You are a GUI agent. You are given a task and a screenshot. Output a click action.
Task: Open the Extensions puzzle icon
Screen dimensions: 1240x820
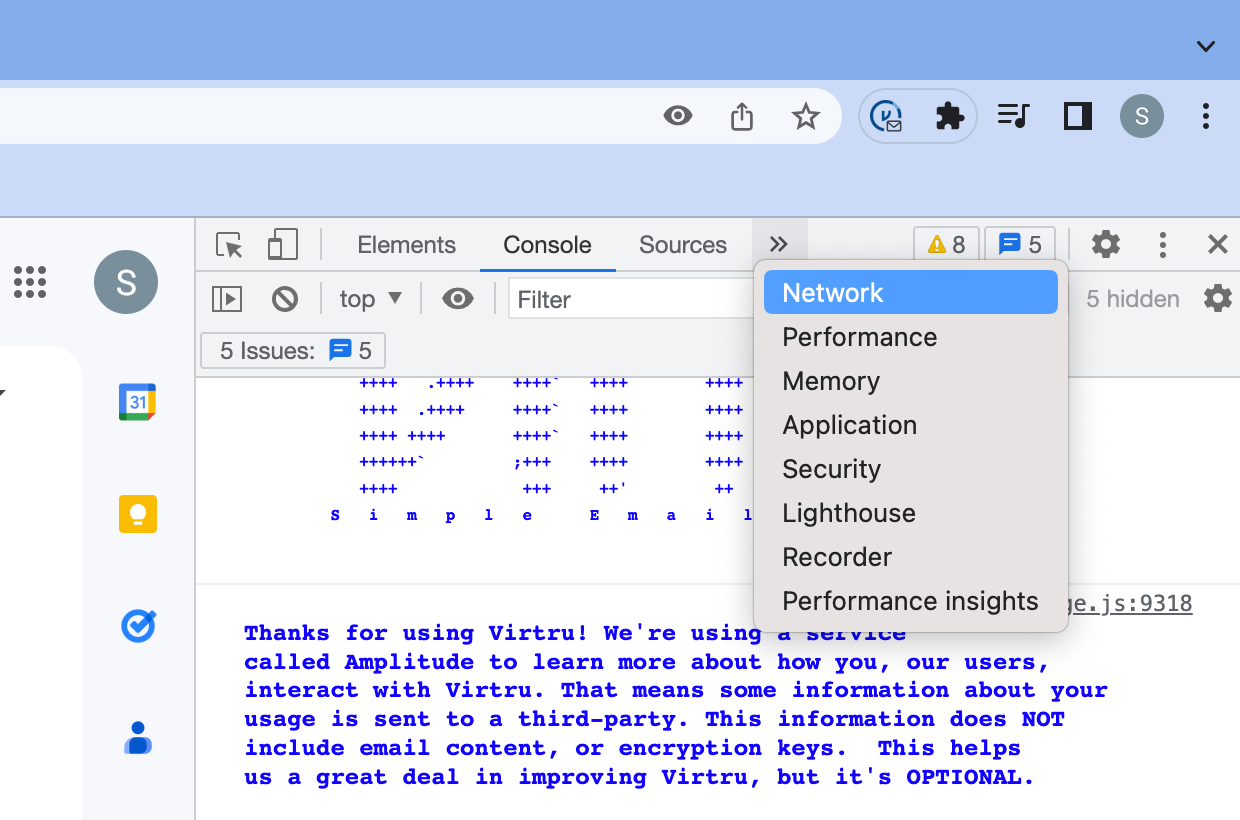949,116
